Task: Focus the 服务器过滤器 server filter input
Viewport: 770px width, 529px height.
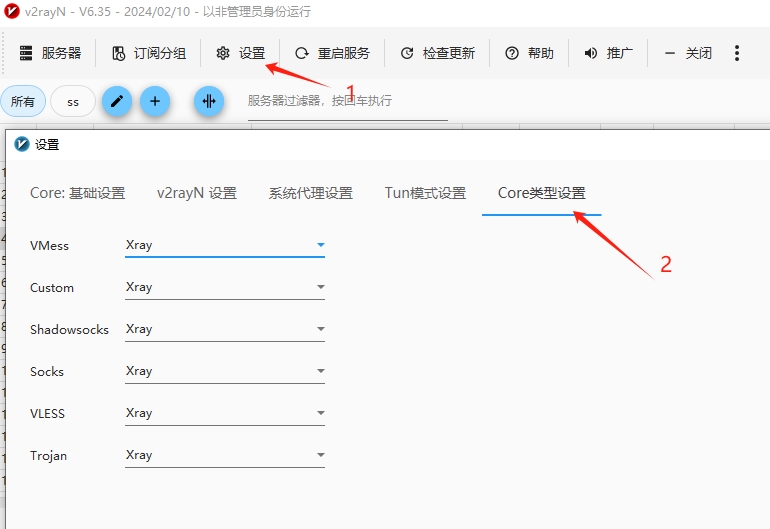Action: 348,101
